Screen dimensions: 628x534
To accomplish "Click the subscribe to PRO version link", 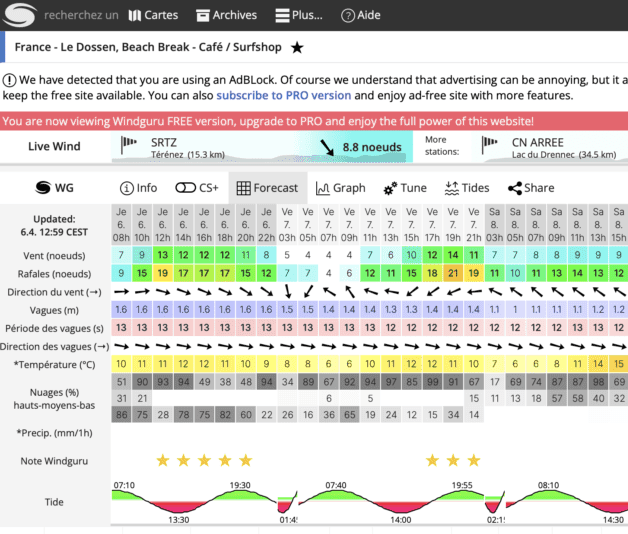I will click(x=283, y=95).
